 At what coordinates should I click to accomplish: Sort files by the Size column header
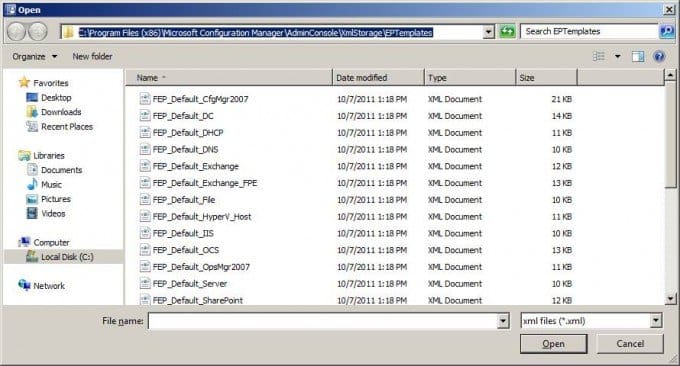pyautogui.click(x=546, y=78)
